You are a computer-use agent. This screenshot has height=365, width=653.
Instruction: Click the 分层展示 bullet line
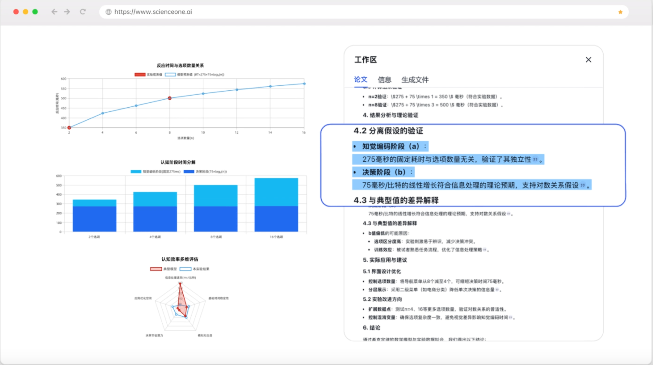coord(435,290)
